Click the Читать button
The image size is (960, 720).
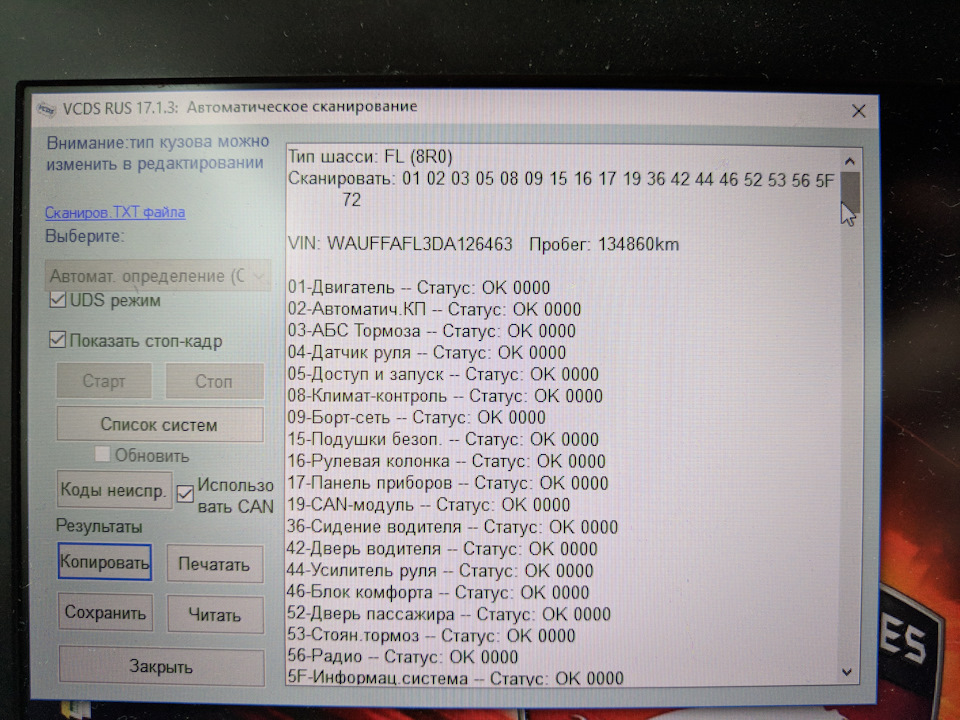tap(216, 615)
